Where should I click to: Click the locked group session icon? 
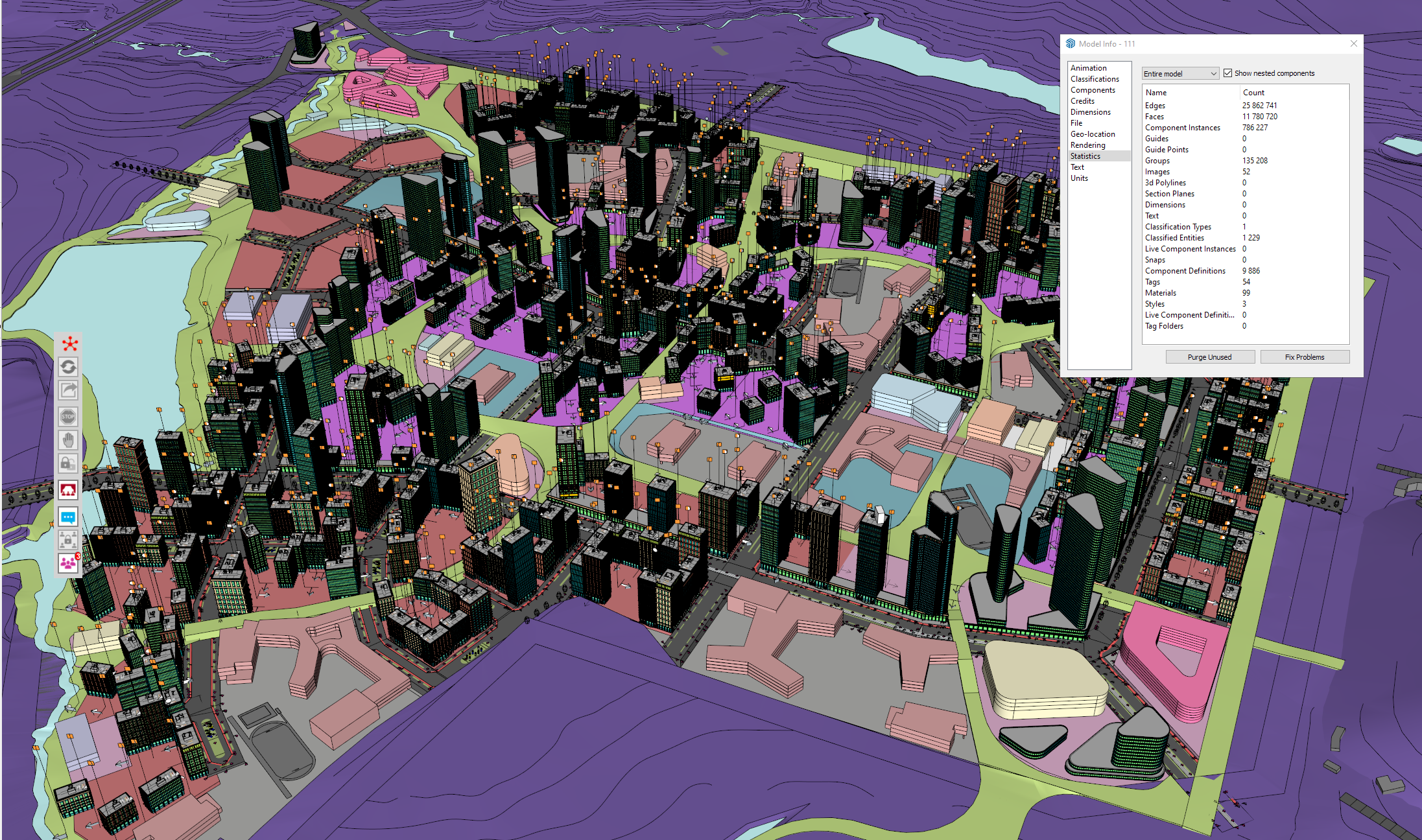pyautogui.click(x=69, y=540)
